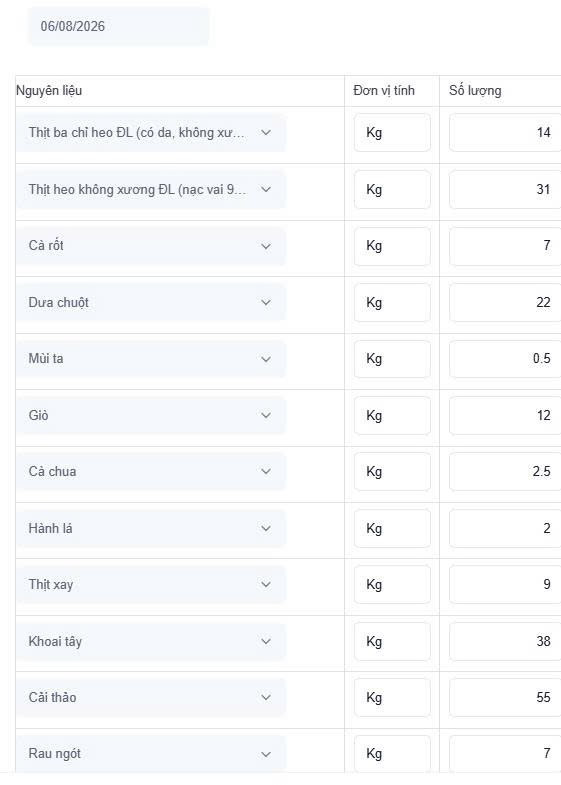Expand the Thịt ba chỉ heo ĐL dropdown
The width and height of the screenshot is (561, 785).
(151, 133)
